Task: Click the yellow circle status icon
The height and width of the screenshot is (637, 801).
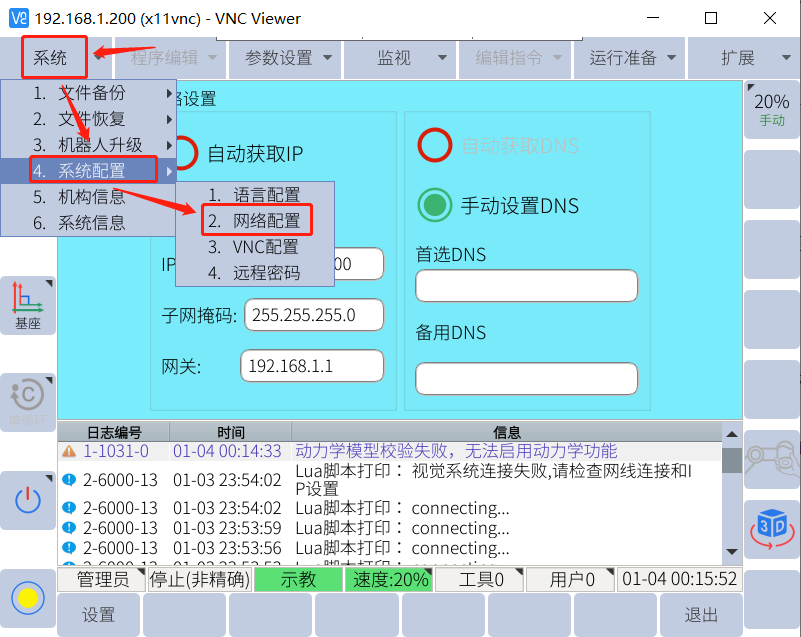Action: pos(27,597)
